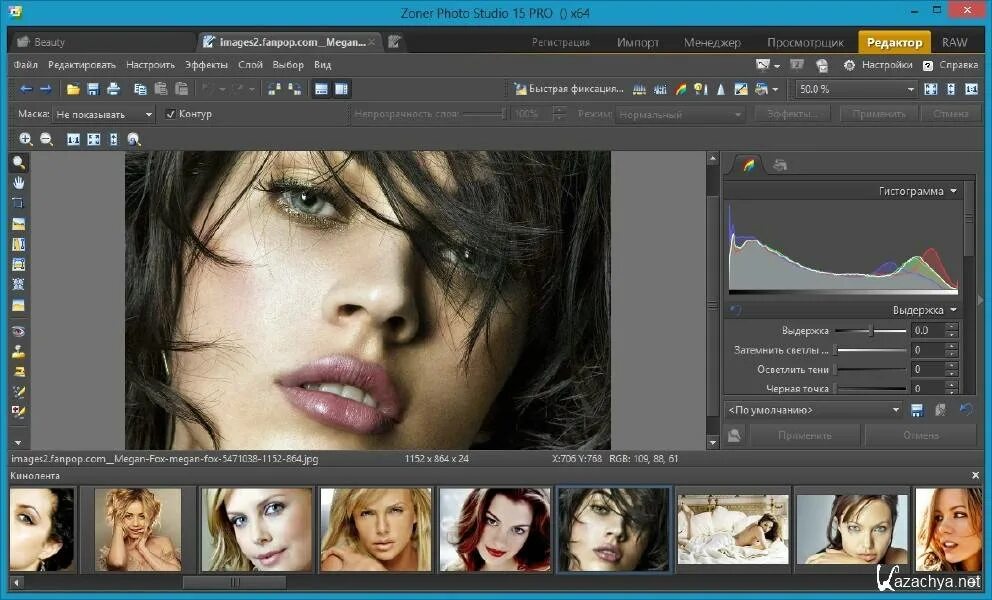Switch to the Менеджер tab
Screen dimensions: 992x600
click(x=712, y=42)
